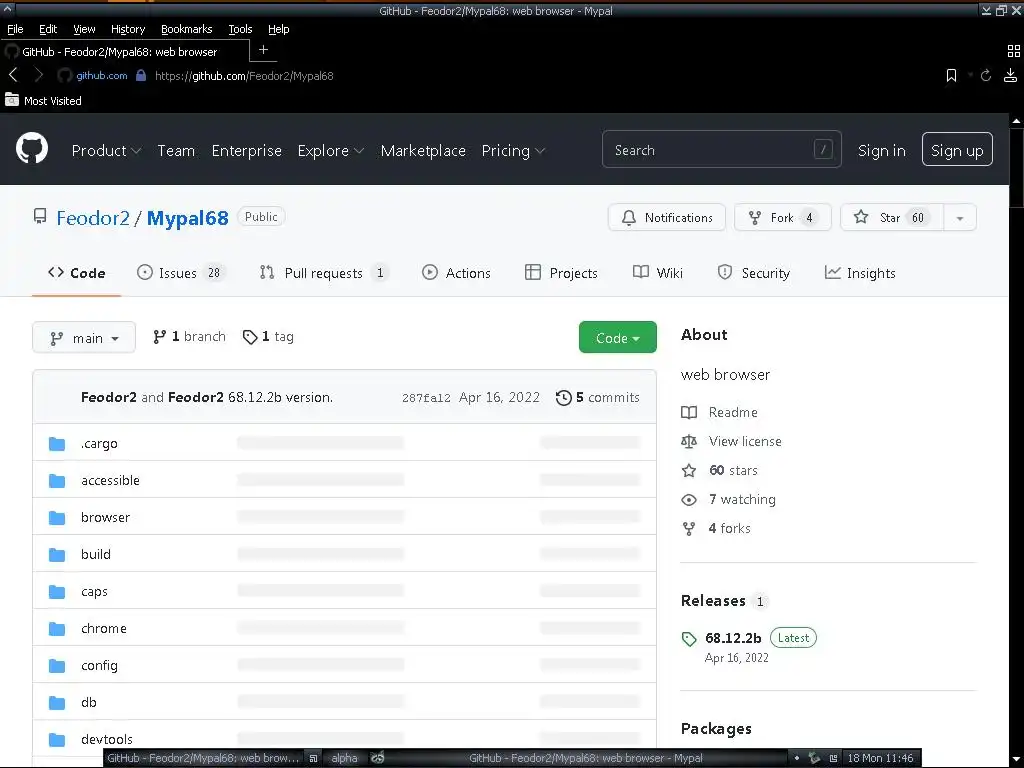Click the GitHub search input field

coord(722,150)
